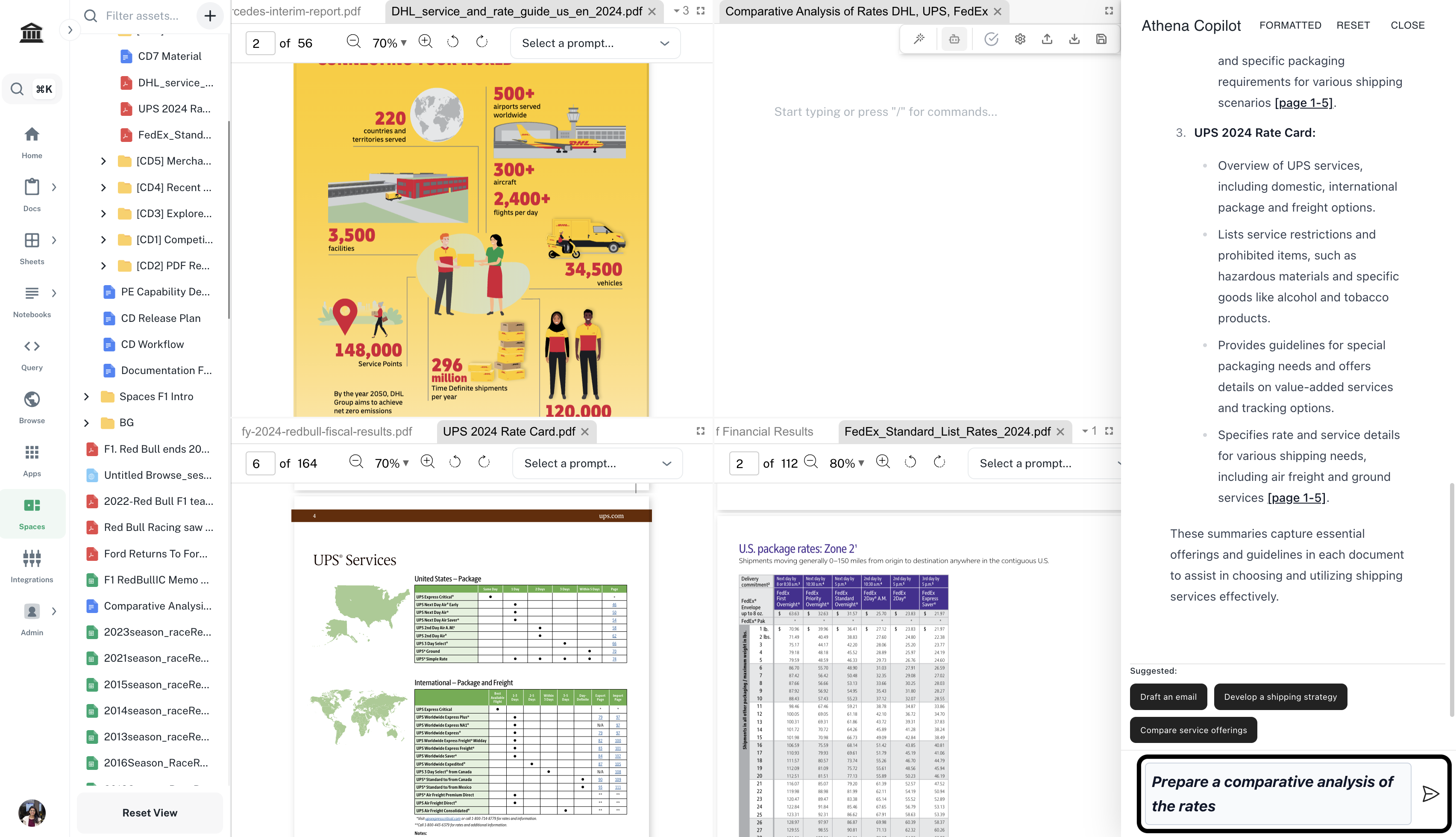
Task: Click Develop a shipping strategy suggestion
Action: (x=1280, y=697)
